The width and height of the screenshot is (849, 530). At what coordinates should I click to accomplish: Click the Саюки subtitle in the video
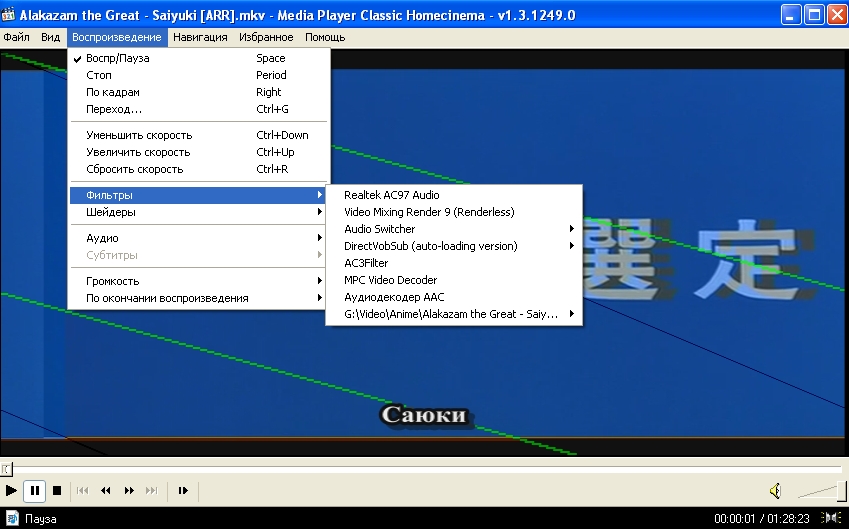(x=424, y=415)
